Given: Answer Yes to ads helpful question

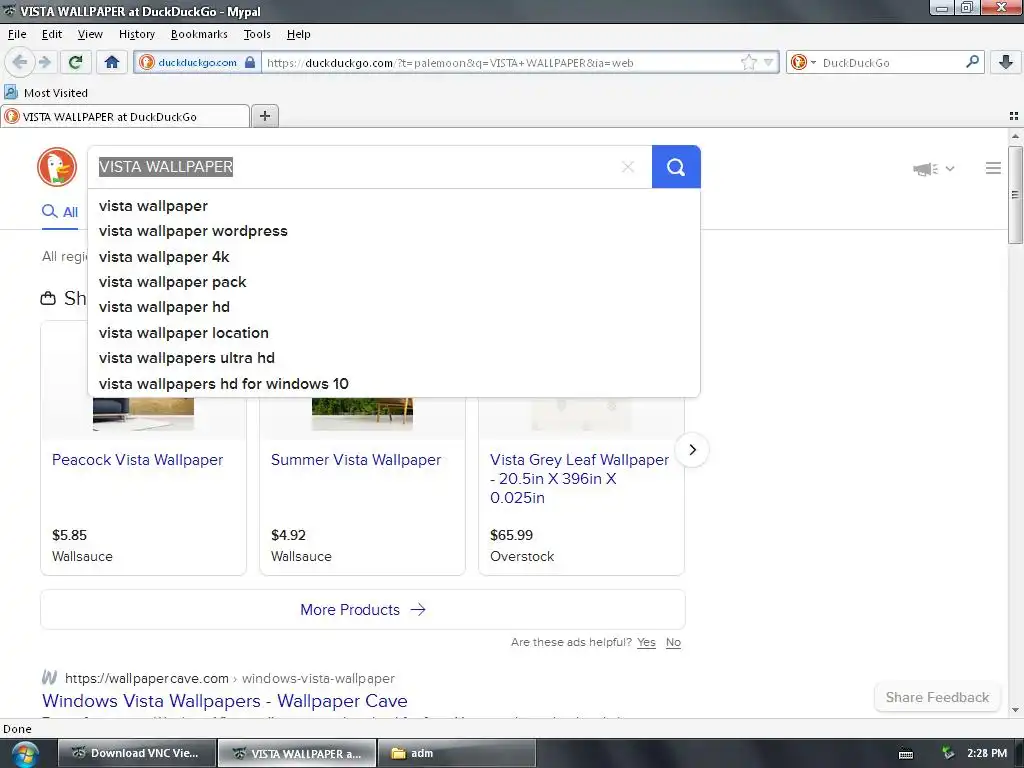Looking at the screenshot, I should 646,642.
